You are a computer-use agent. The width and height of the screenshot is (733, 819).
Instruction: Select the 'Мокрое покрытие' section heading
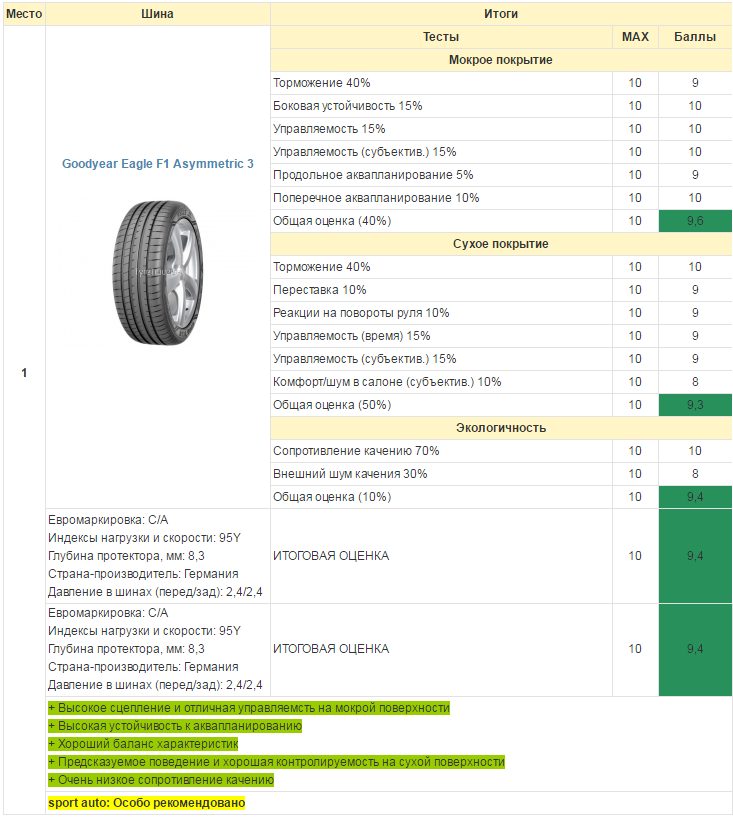click(x=500, y=60)
